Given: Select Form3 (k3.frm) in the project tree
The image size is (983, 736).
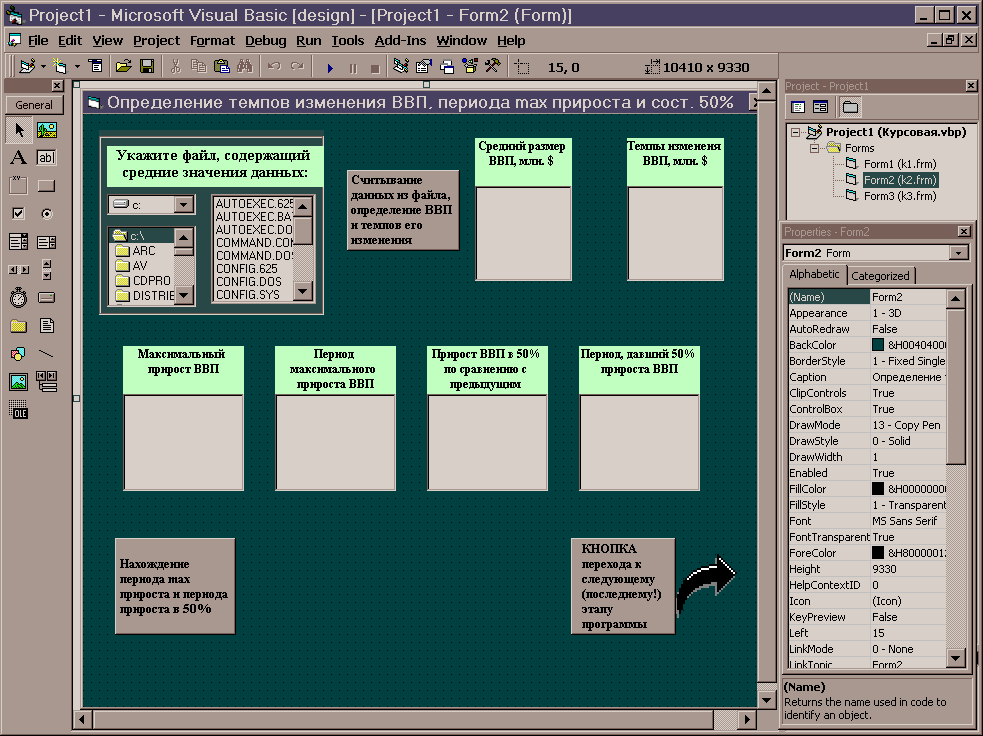Looking at the screenshot, I should tap(899, 196).
